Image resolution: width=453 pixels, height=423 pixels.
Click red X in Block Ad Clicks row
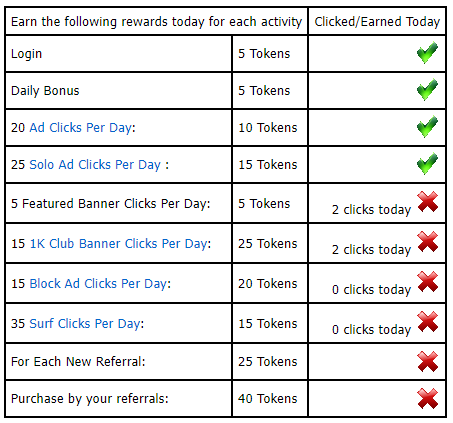click(428, 282)
